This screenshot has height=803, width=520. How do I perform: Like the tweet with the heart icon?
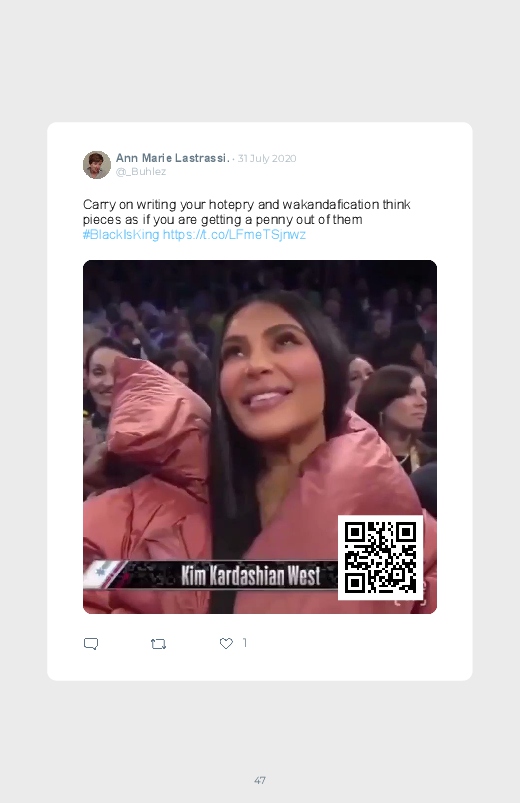tap(226, 643)
